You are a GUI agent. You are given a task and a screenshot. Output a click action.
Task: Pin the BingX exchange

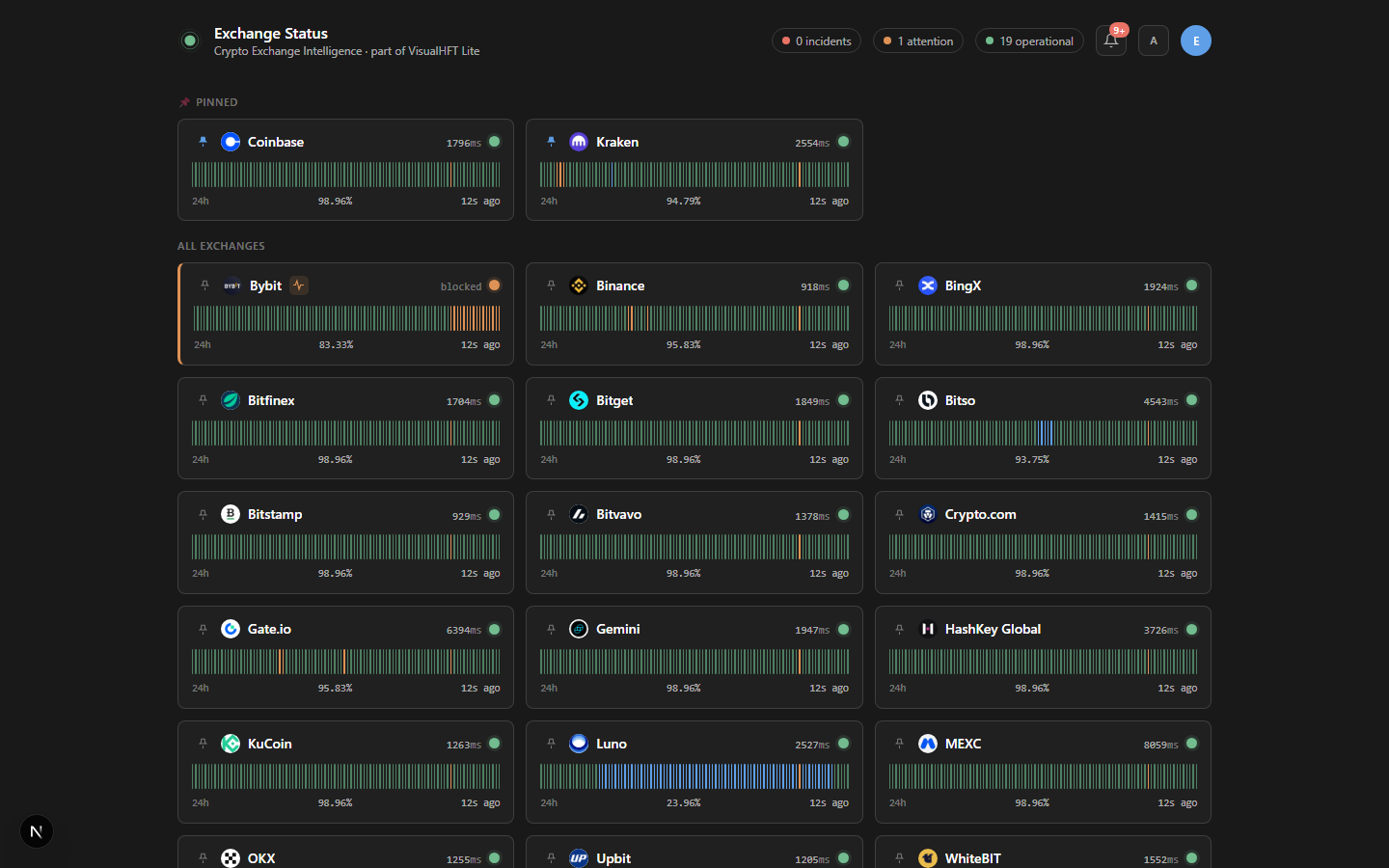[x=899, y=285]
